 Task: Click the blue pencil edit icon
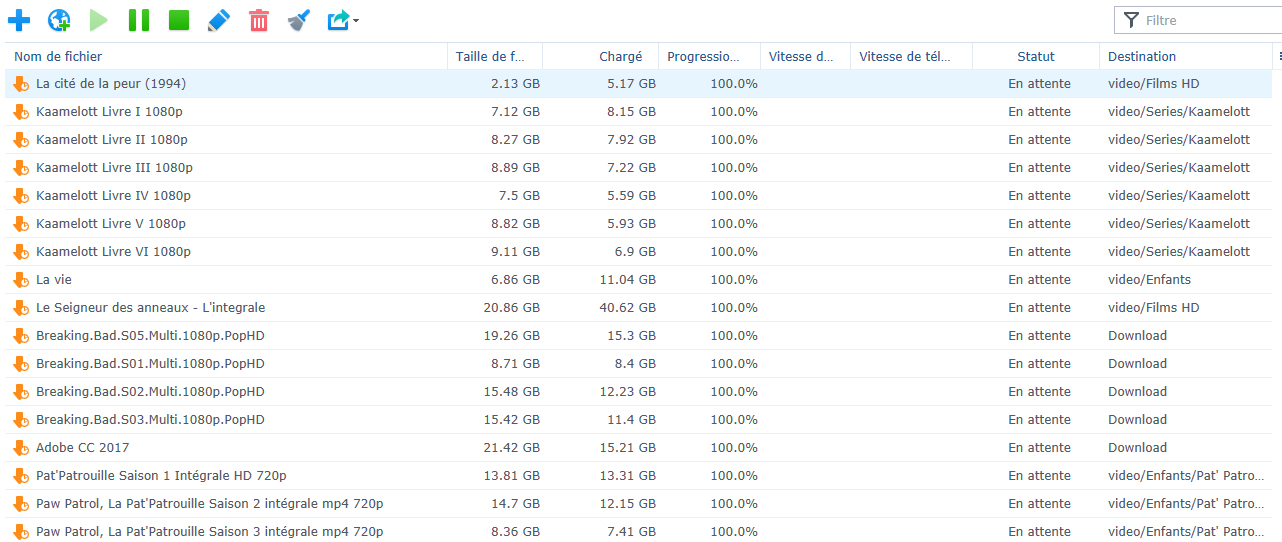pyautogui.click(x=218, y=20)
